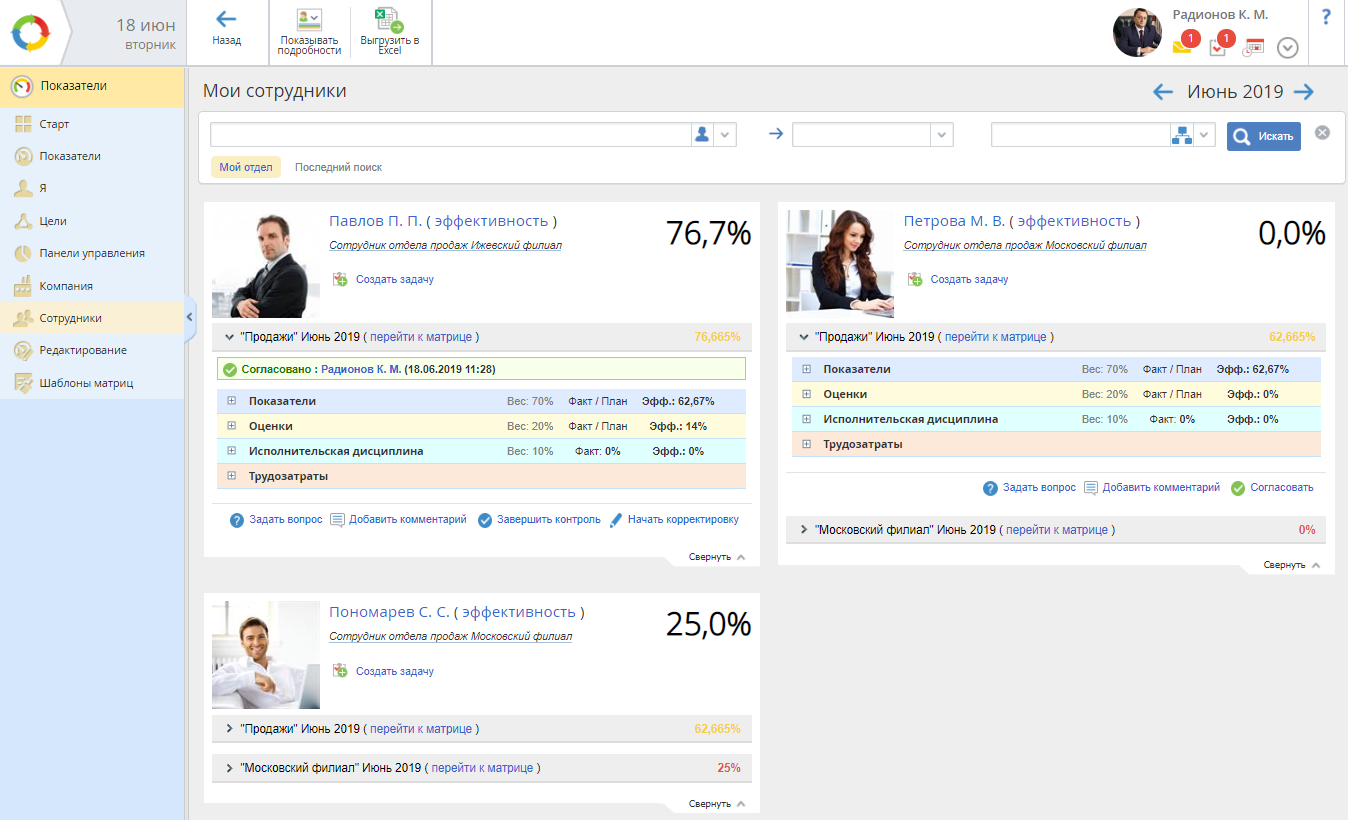Viewport: 1348px width, 820px height.
Task: Switch to the Последний поиск tab
Action: (338, 167)
